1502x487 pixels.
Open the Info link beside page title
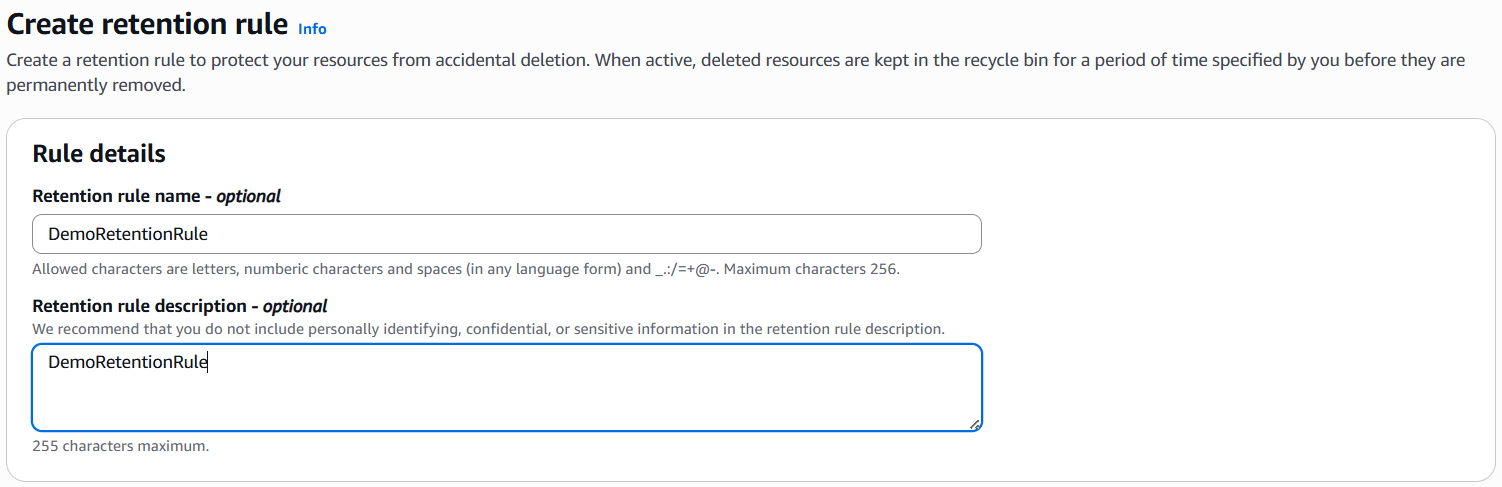pyautogui.click(x=312, y=29)
